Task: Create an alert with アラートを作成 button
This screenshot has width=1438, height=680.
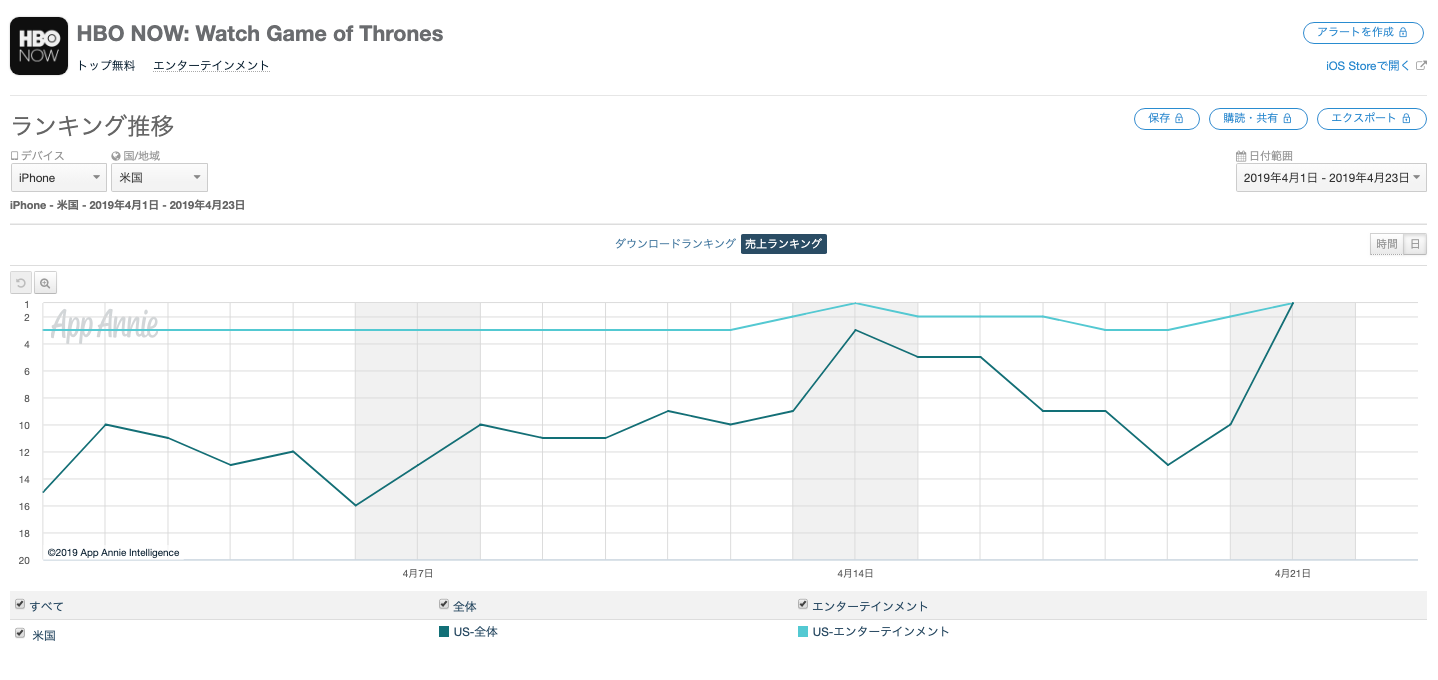Action: (1365, 33)
